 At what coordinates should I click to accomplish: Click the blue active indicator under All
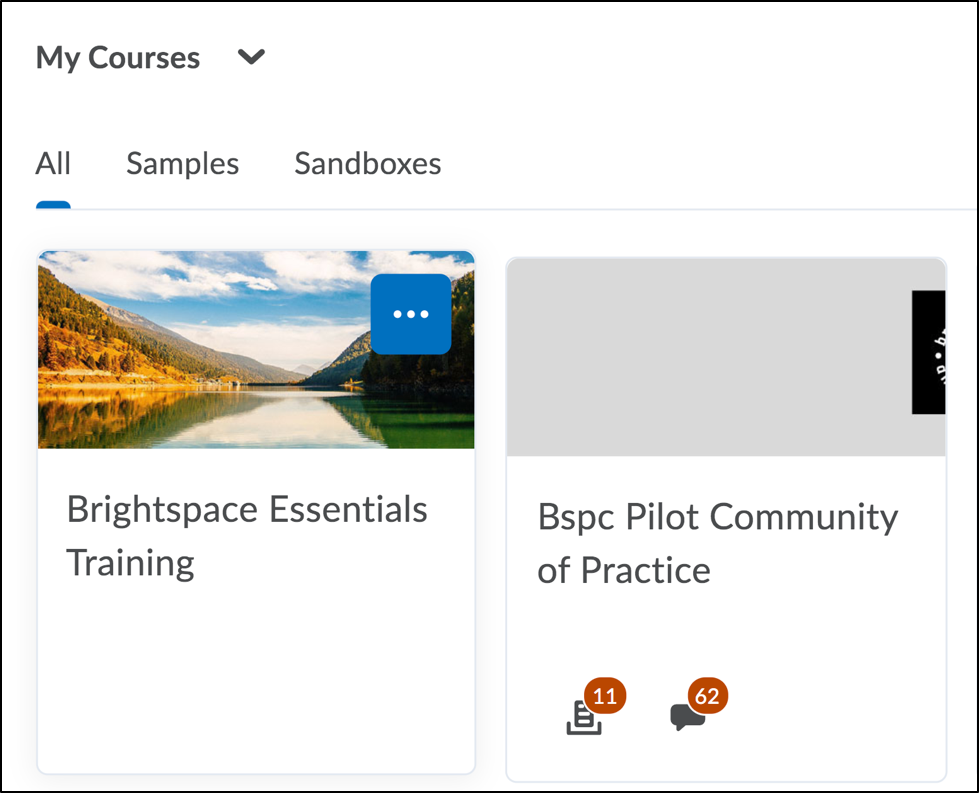click(53, 205)
